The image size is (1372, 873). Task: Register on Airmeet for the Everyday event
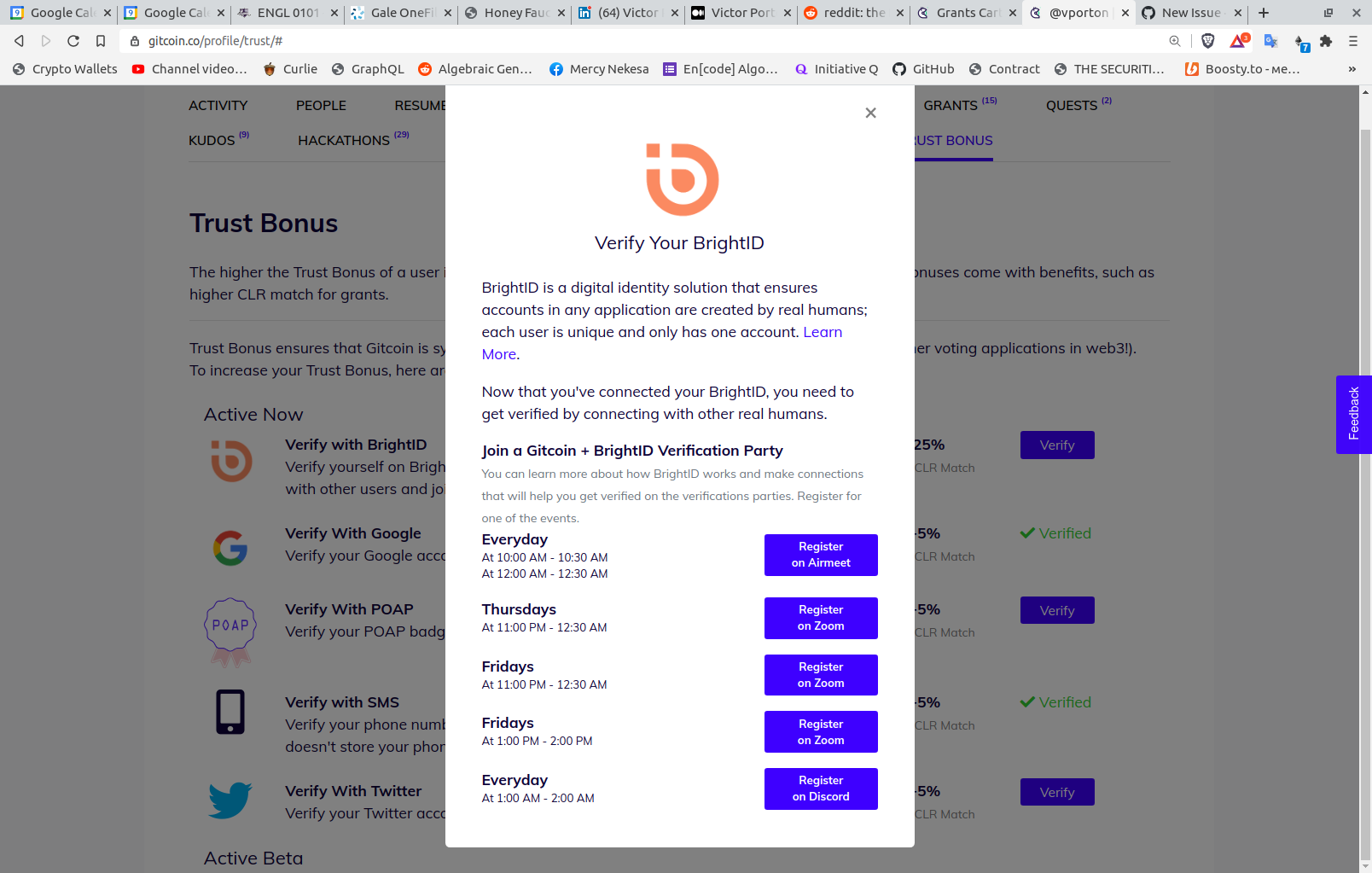[x=821, y=555]
